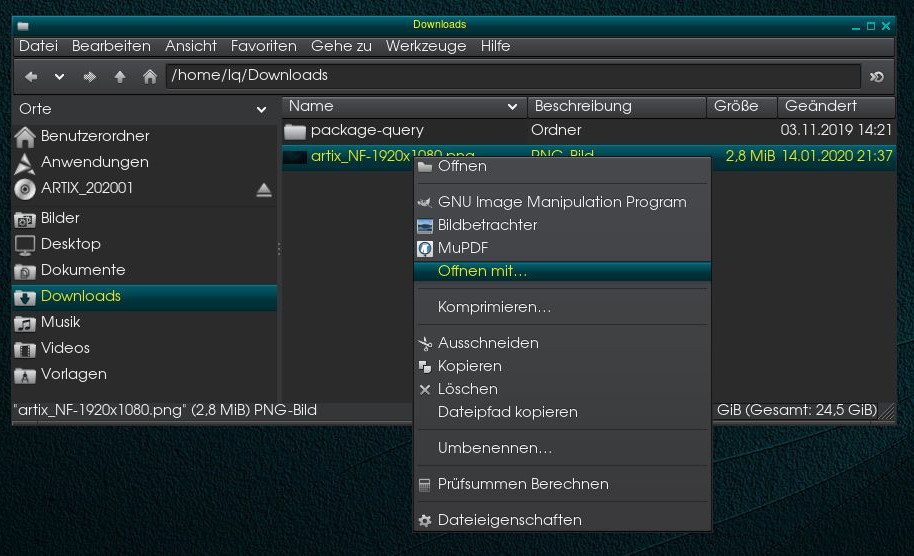The image size is (914, 556).
Task: Open the Werkzeuge menu
Action: (x=426, y=46)
